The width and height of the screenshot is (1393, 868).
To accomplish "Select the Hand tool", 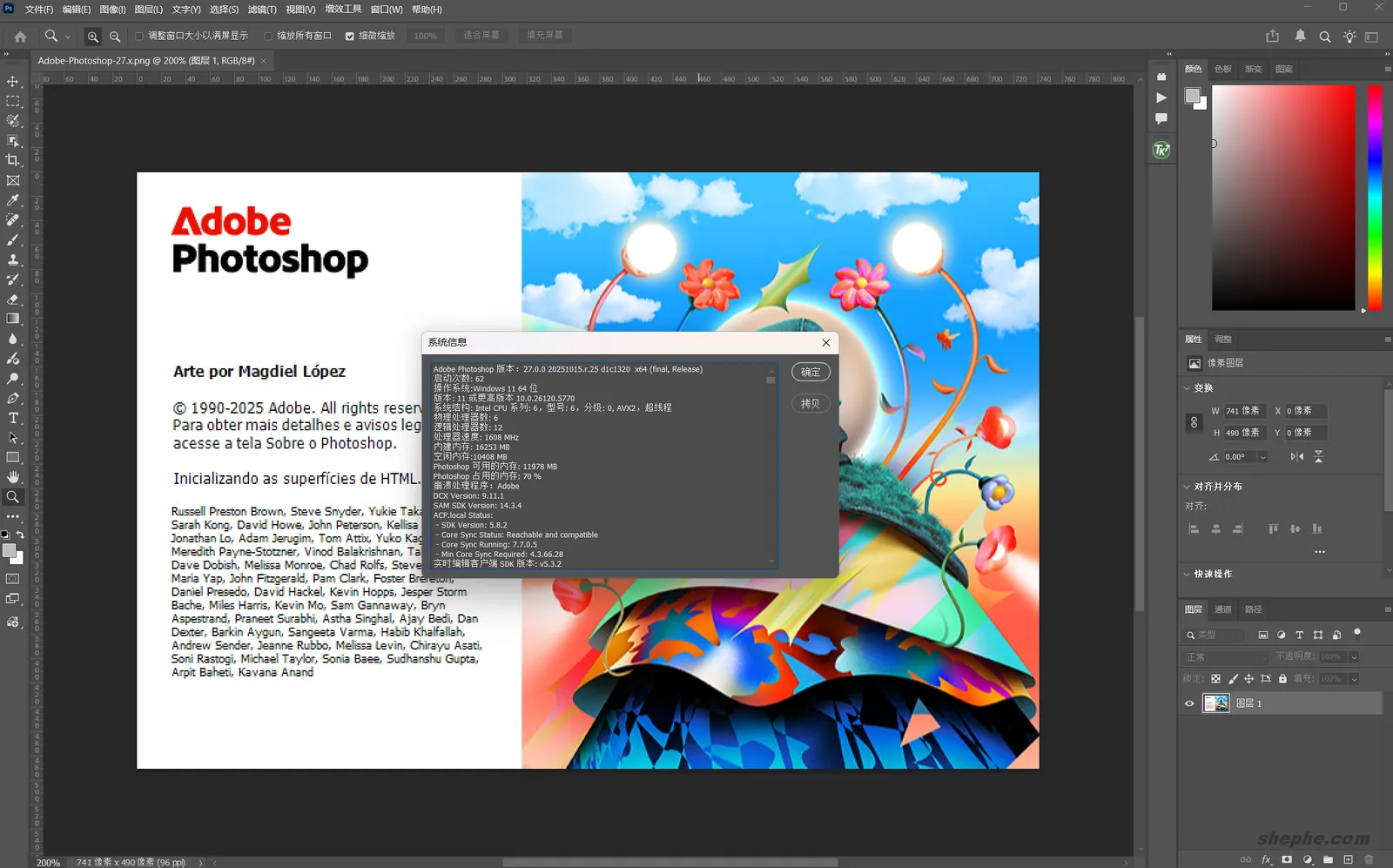I will point(13,475).
